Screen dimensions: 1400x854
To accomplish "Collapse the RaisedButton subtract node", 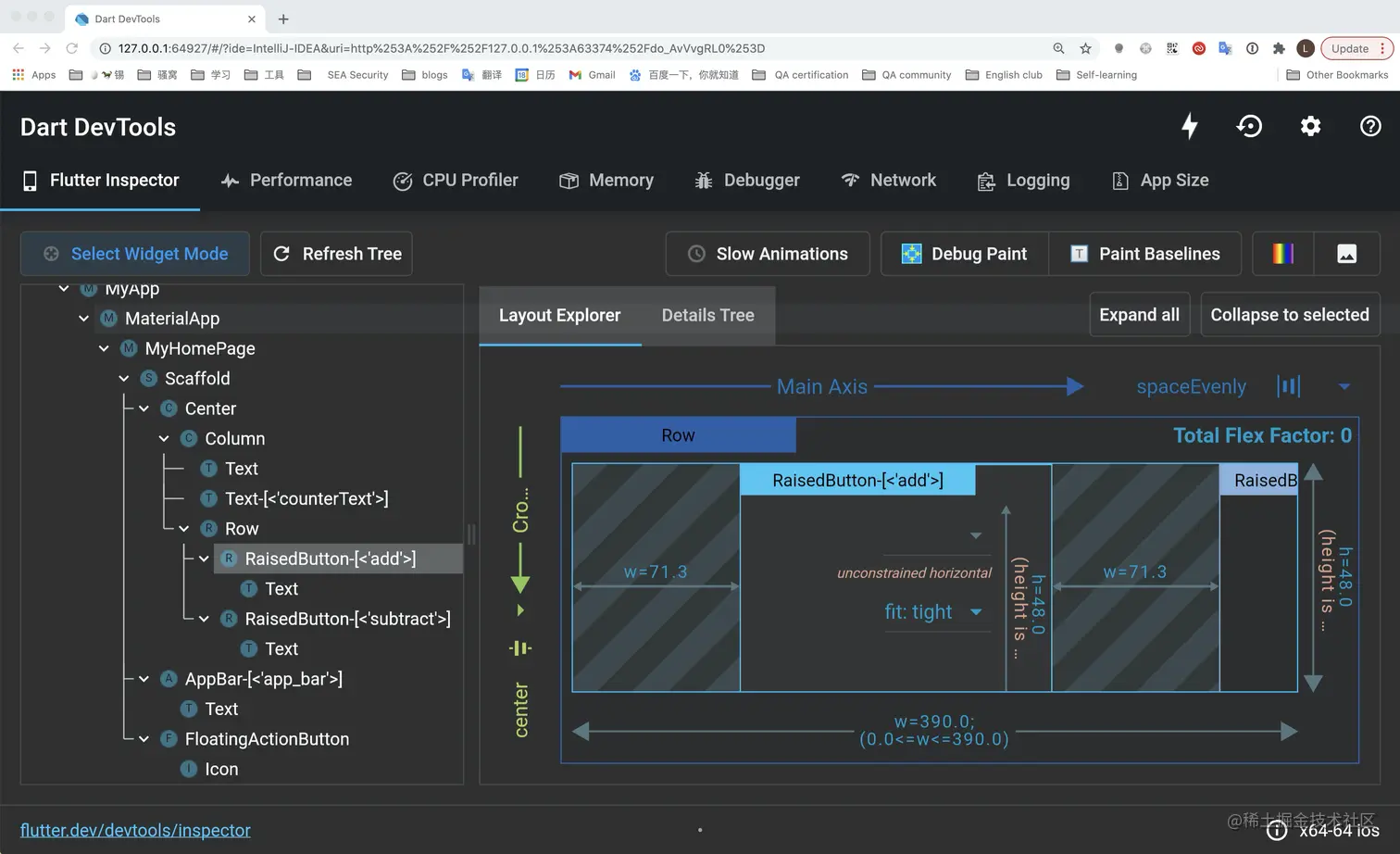I will click(x=204, y=619).
